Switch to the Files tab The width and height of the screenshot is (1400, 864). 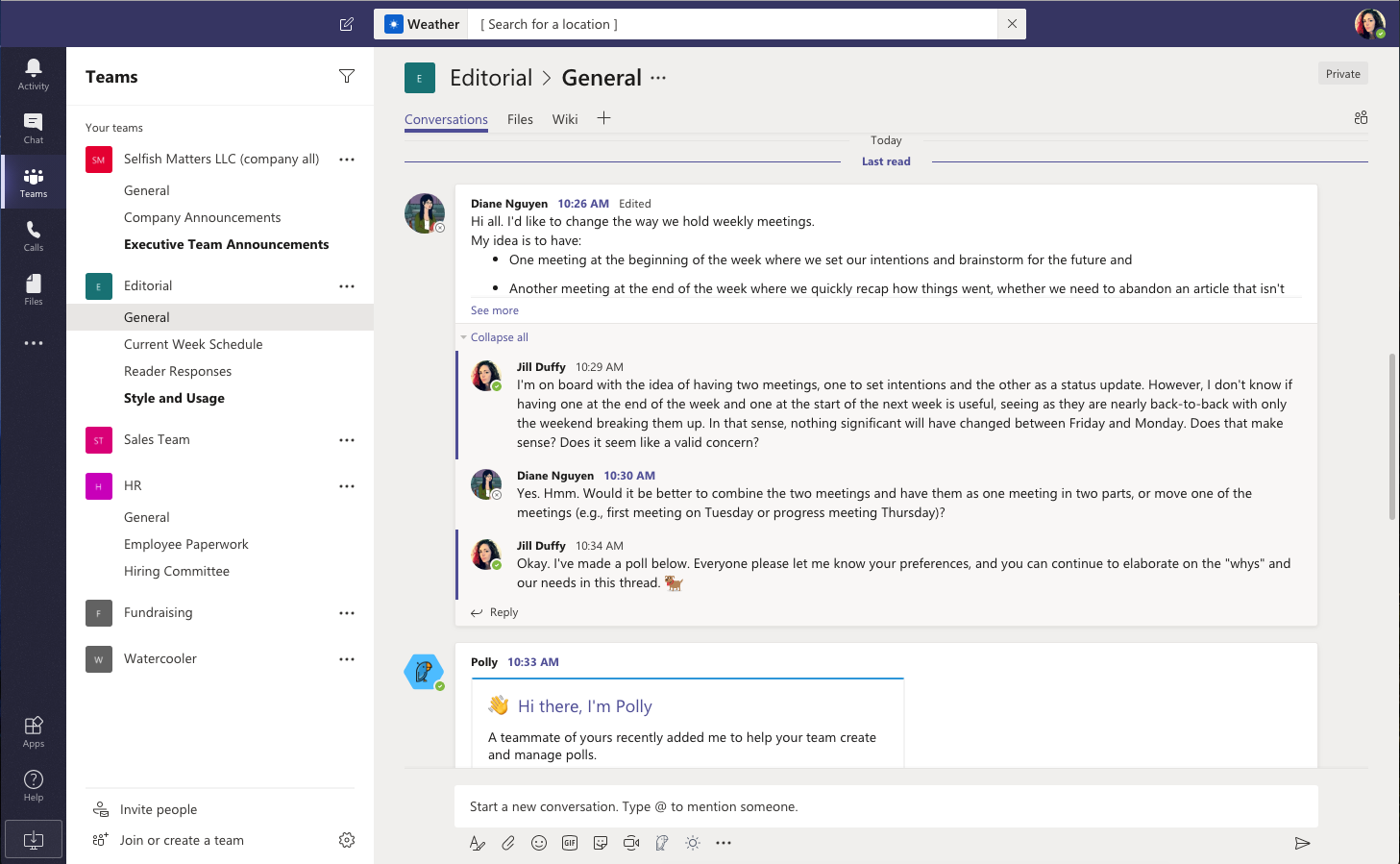[520, 119]
